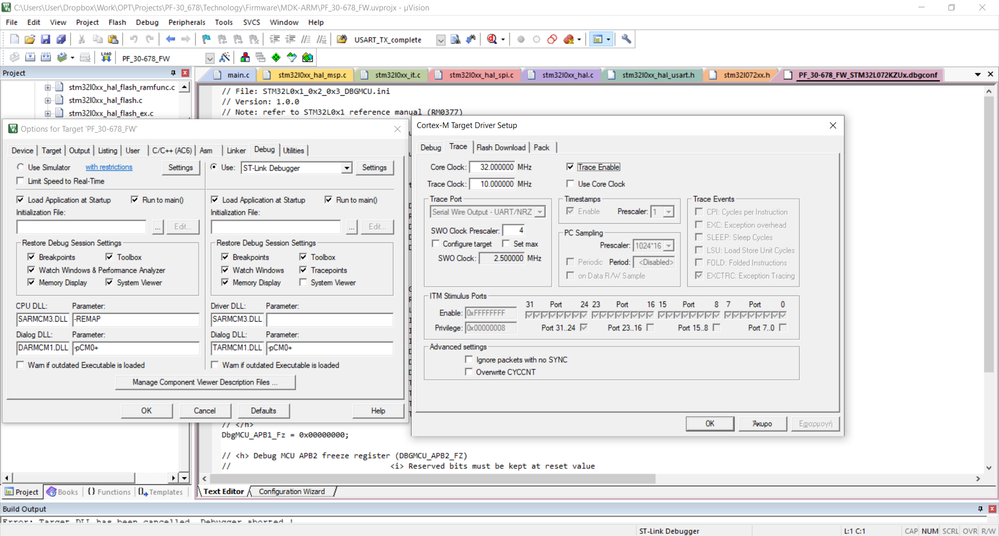Open Options for Target magic wand
The height and width of the screenshot is (536, 999).
[x=225, y=57]
